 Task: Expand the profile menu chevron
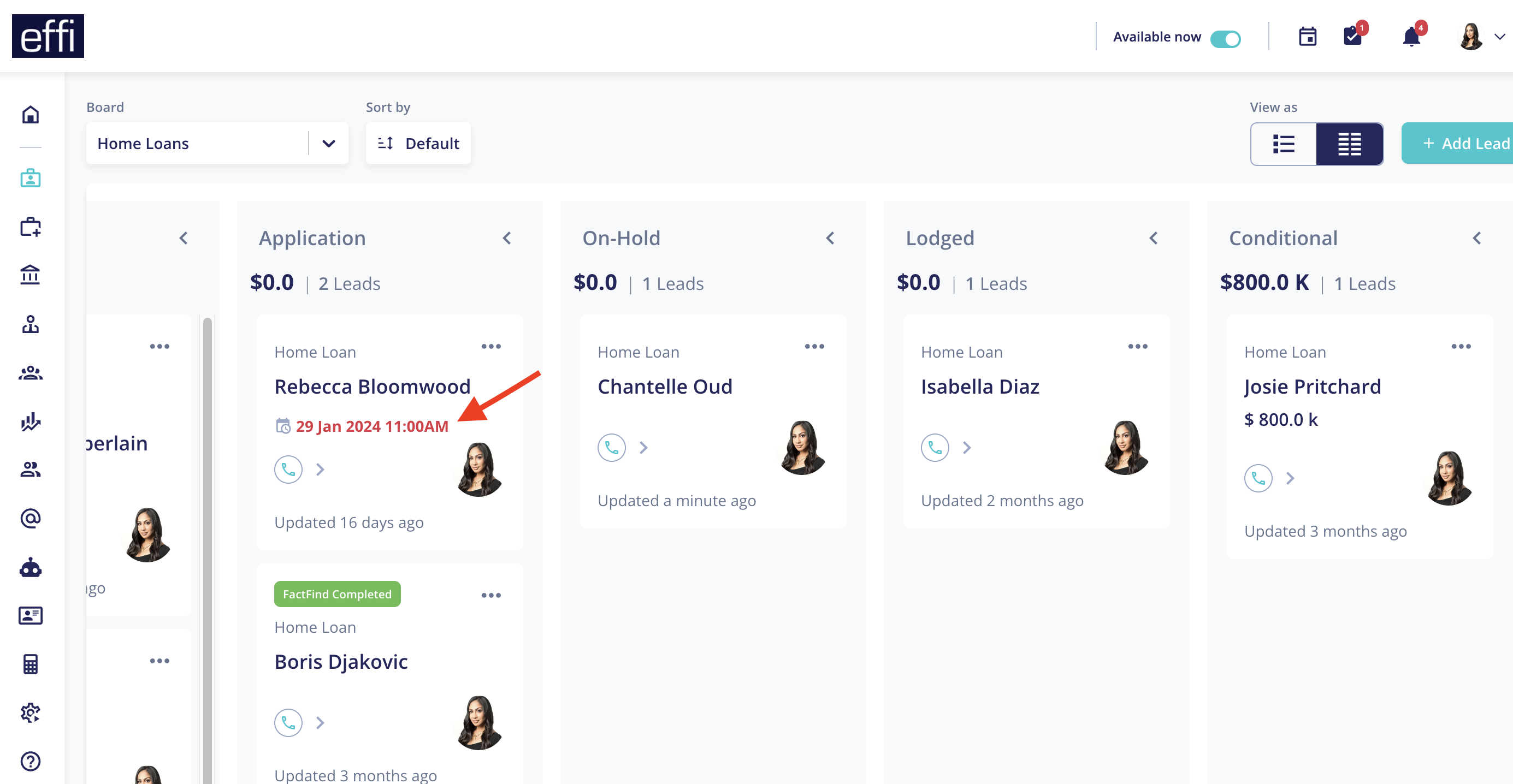click(1499, 37)
